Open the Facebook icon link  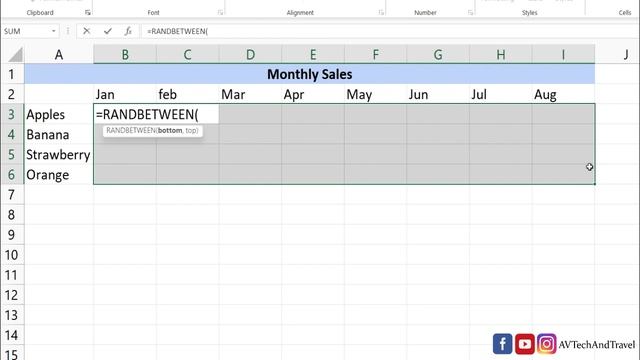point(502,344)
